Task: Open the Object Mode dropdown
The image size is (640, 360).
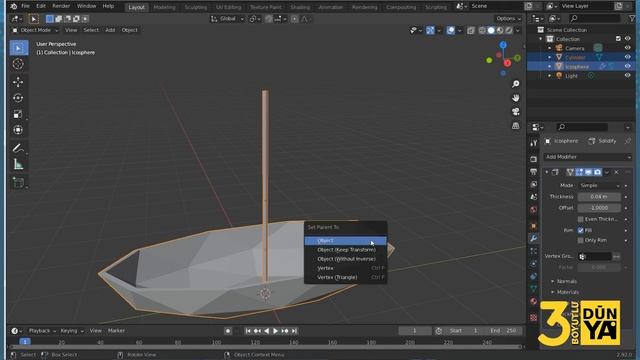Action: pyautogui.click(x=35, y=30)
